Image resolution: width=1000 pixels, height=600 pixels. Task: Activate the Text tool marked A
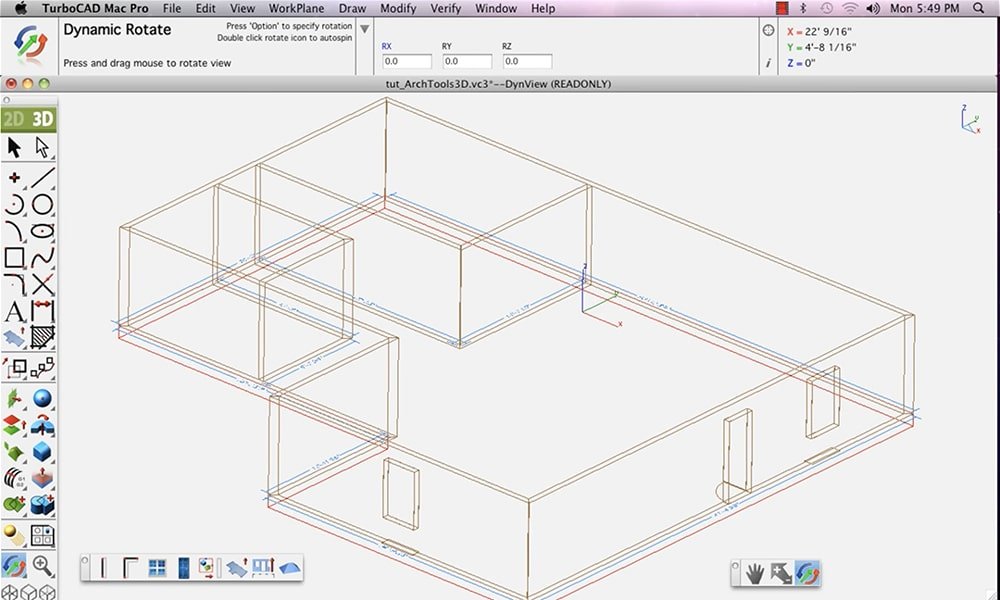click(x=14, y=312)
